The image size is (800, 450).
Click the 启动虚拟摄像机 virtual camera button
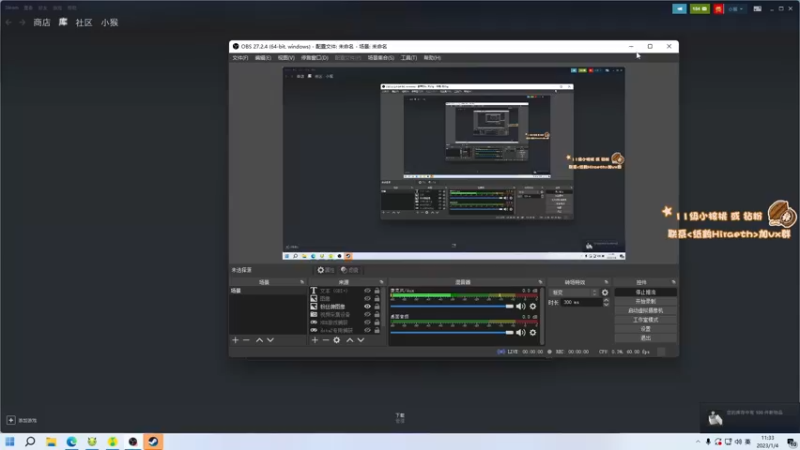(x=645, y=311)
